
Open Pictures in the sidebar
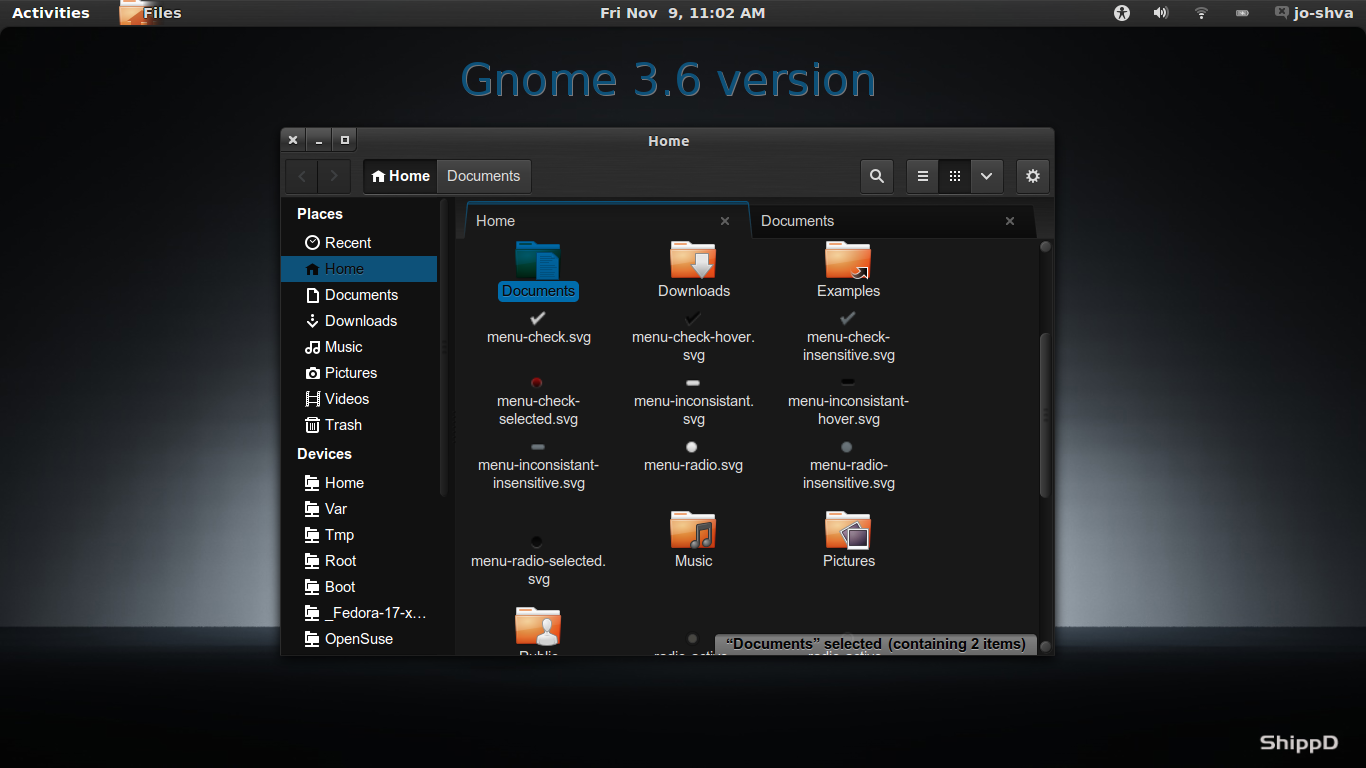pyautogui.click(x=359, y=373)
